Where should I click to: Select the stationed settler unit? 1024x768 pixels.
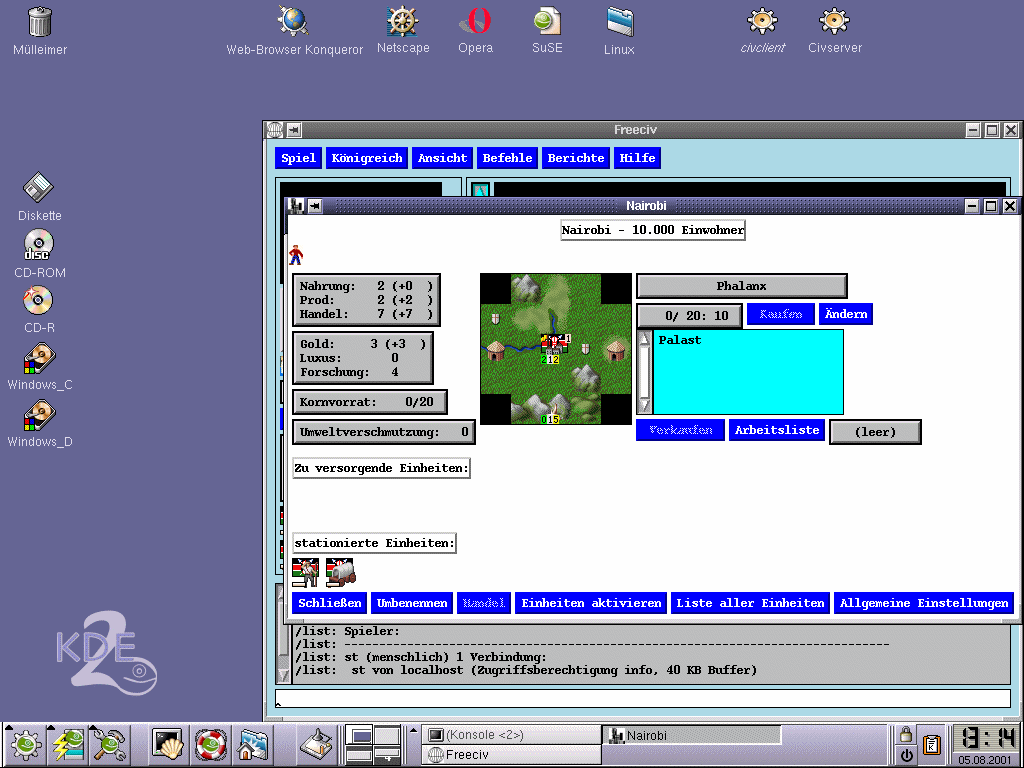click(306, 573)
